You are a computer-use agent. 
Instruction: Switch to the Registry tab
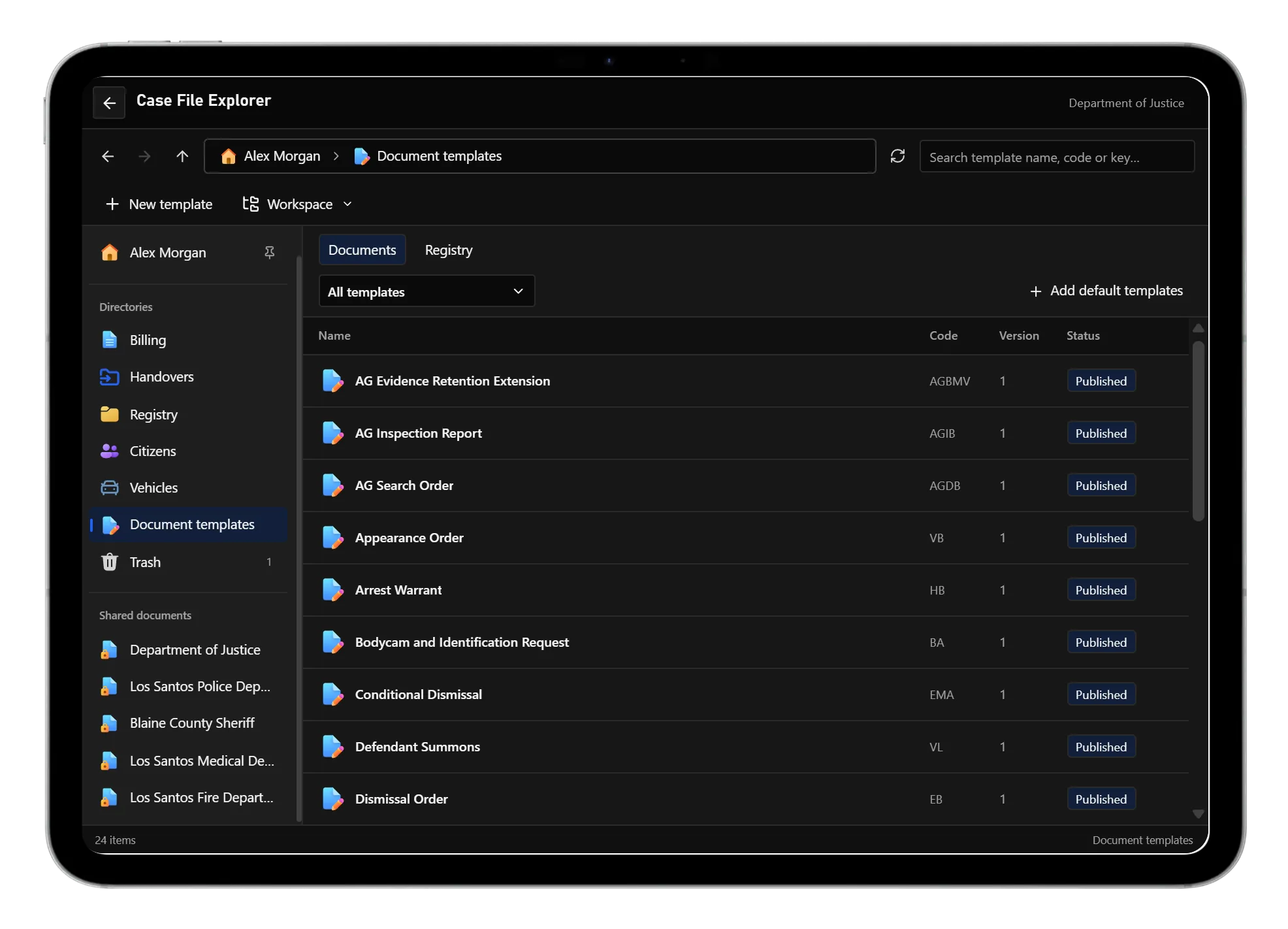(x=448, y=250)
